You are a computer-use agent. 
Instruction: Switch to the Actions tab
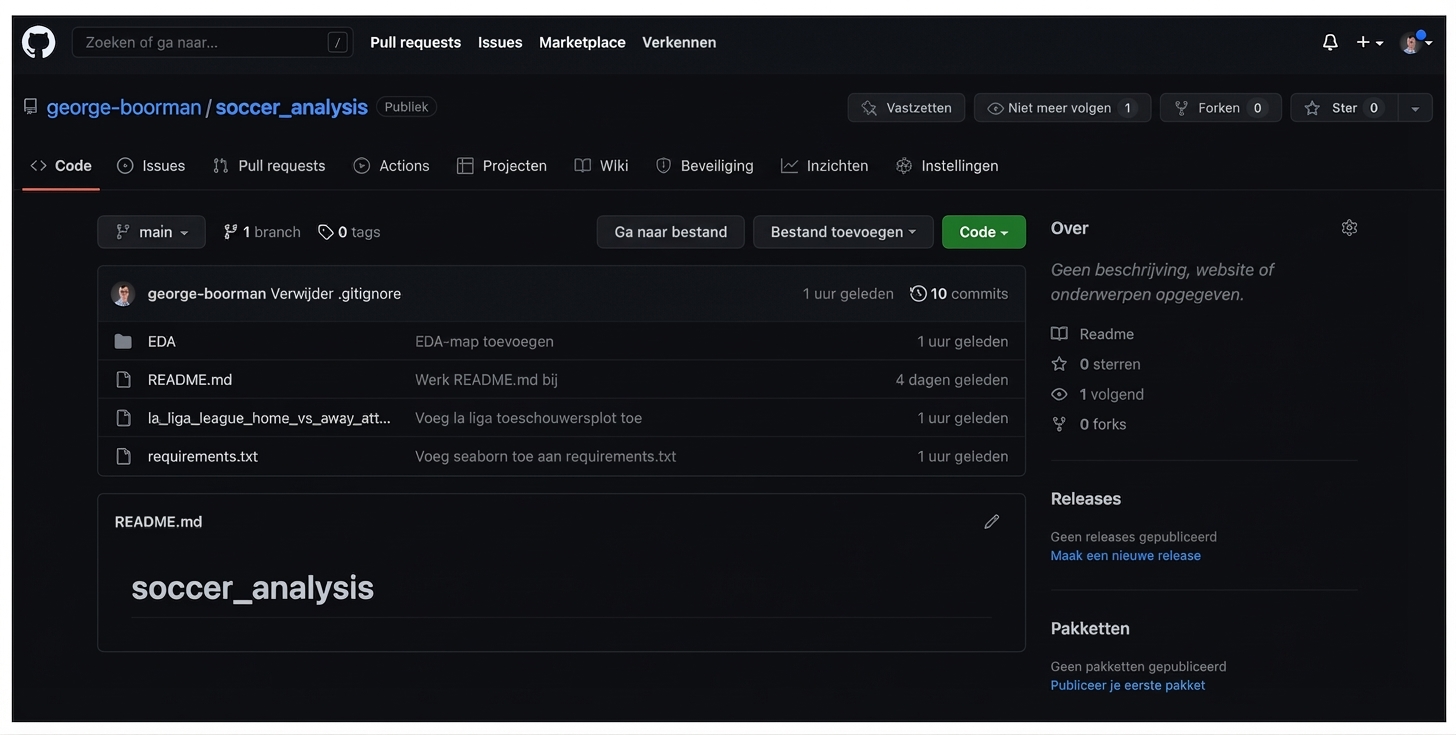(391, 166)
